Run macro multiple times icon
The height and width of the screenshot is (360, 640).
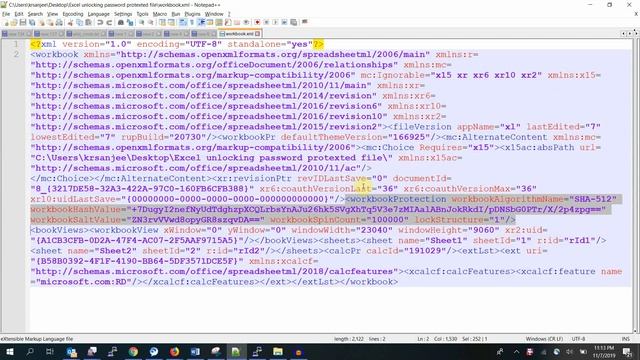[284, 22]
